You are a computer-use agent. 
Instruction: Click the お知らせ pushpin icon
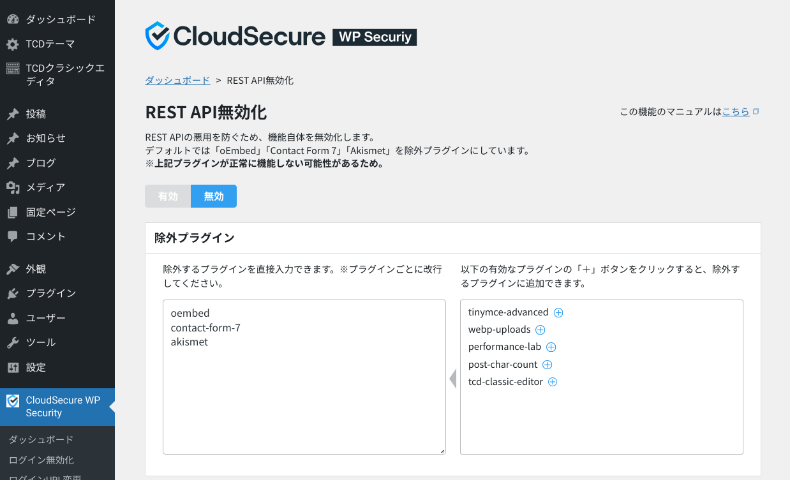(13, 138)
